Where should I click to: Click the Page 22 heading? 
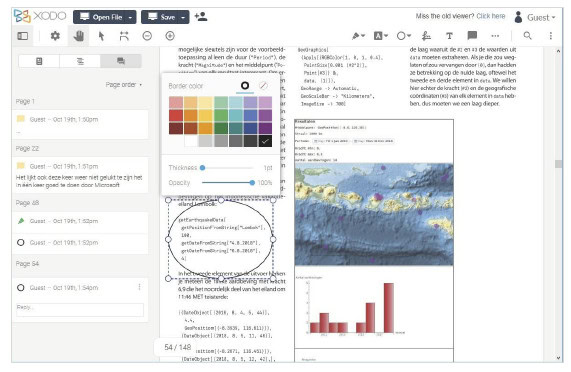(x=27, y=149)
